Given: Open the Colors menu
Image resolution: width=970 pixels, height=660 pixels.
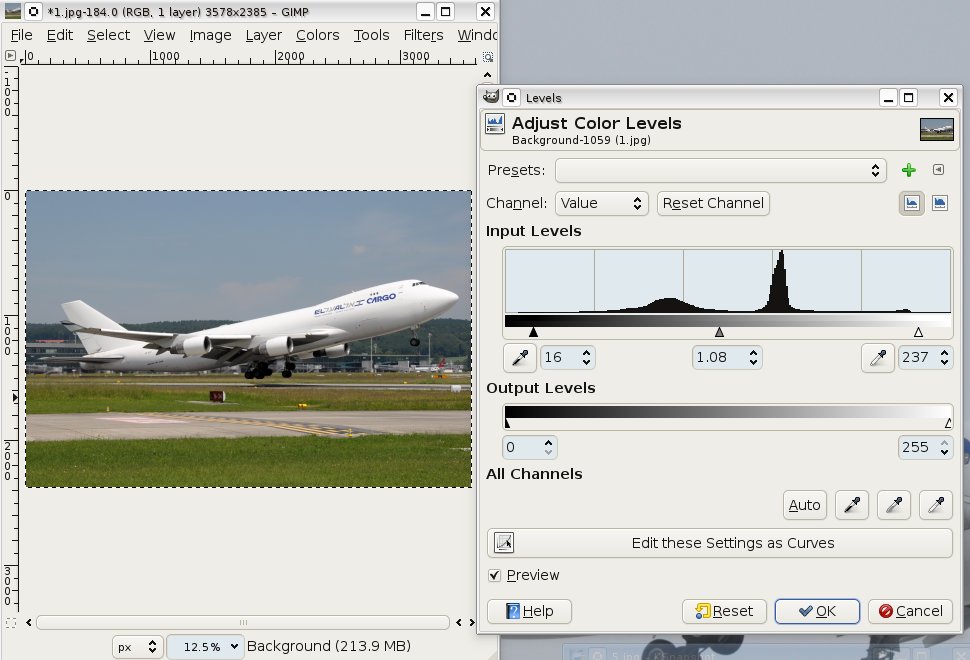Looking at the screenshot, I should [317, 35].
